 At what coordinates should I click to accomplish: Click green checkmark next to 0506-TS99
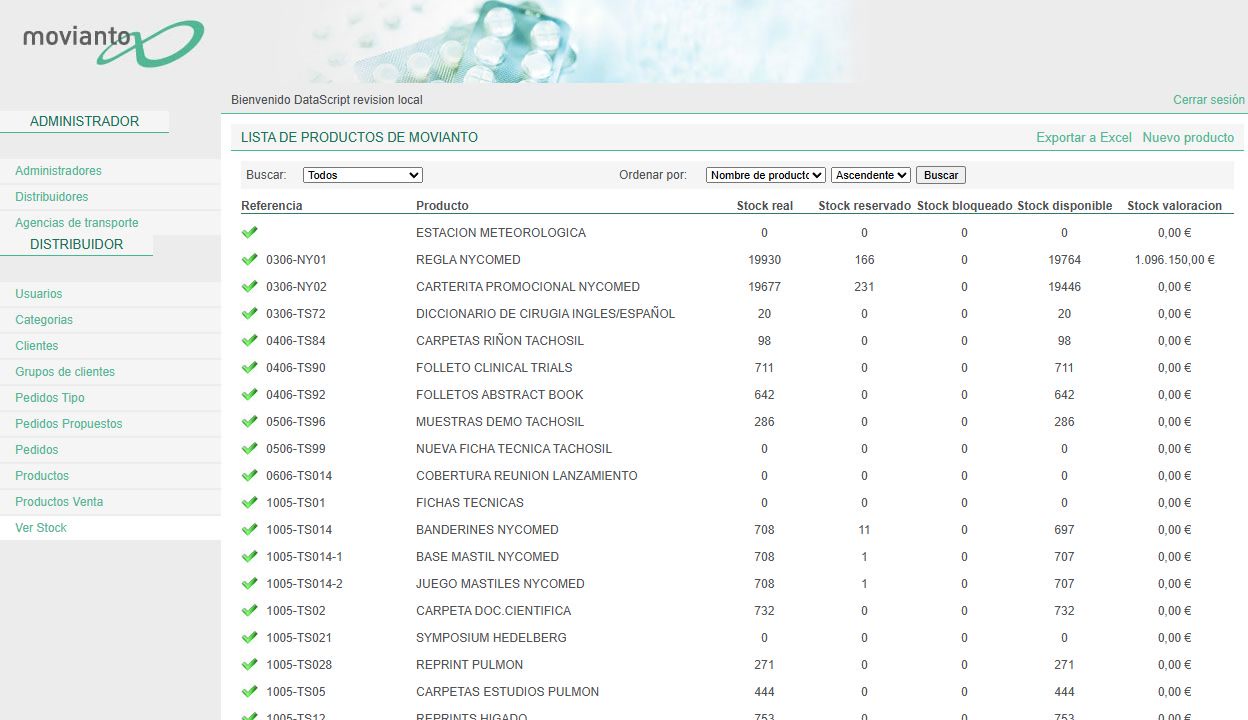click(250, 449)
